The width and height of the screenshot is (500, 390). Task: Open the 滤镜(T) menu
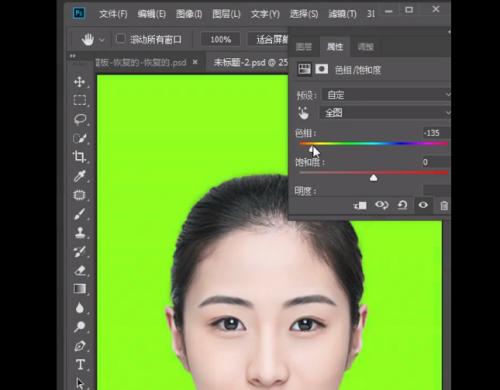(x=342, y=14)
